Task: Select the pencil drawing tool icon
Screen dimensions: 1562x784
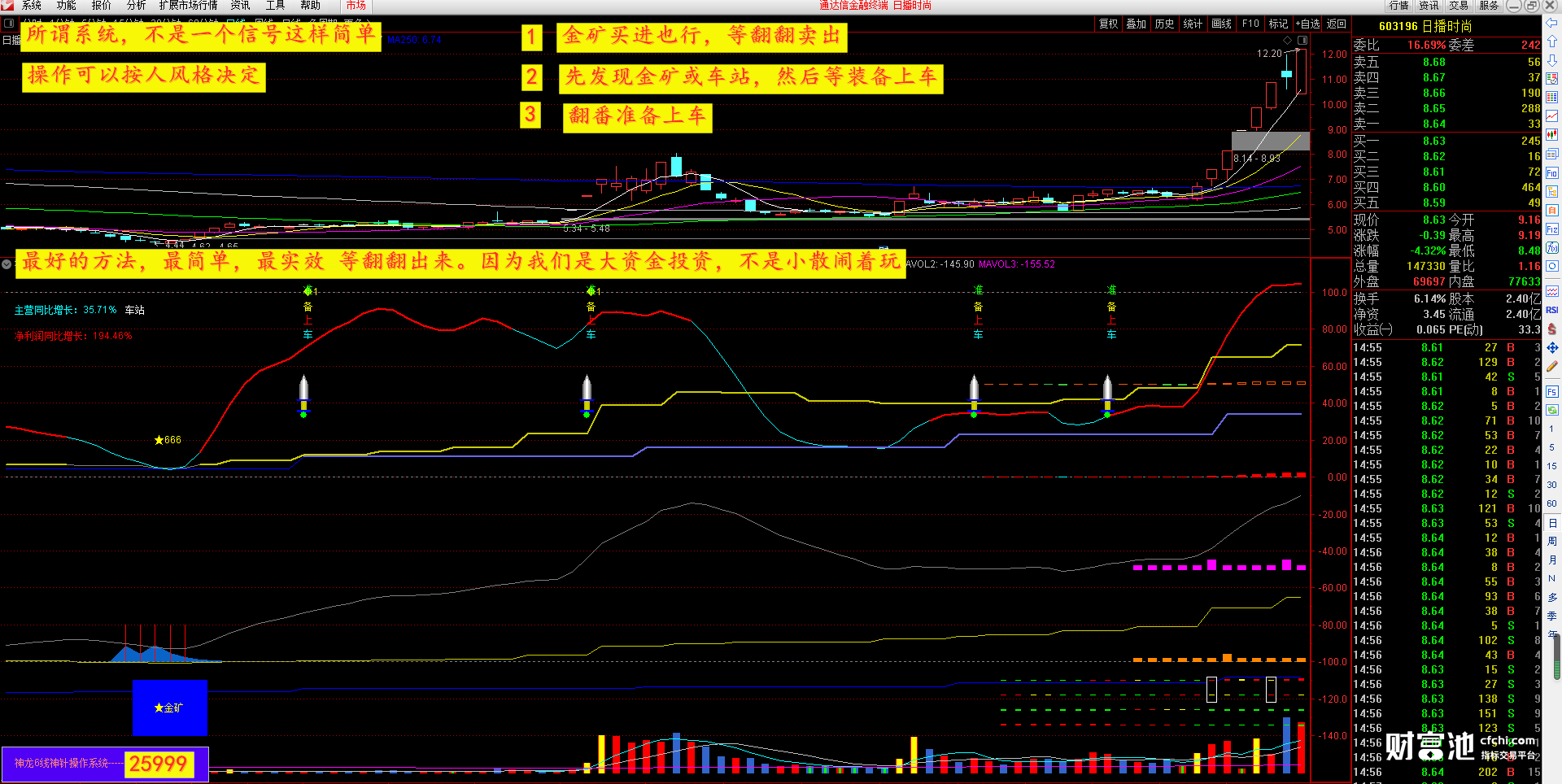Action: tap(1552, 367)
